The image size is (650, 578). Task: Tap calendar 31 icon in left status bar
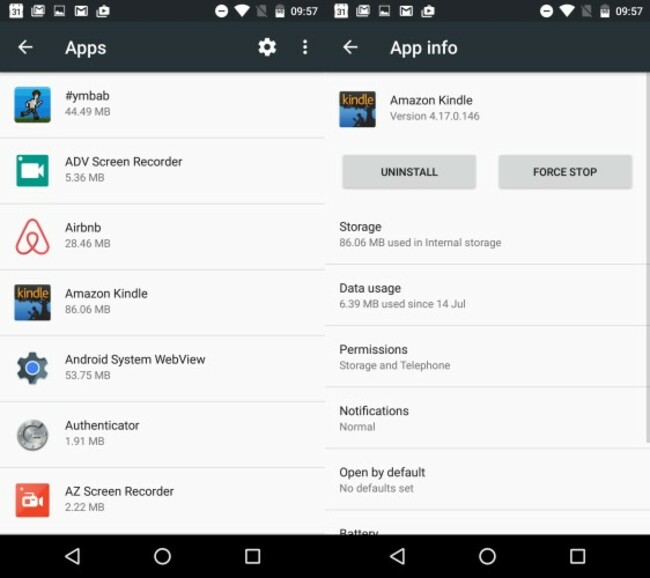tap(16, 11)
